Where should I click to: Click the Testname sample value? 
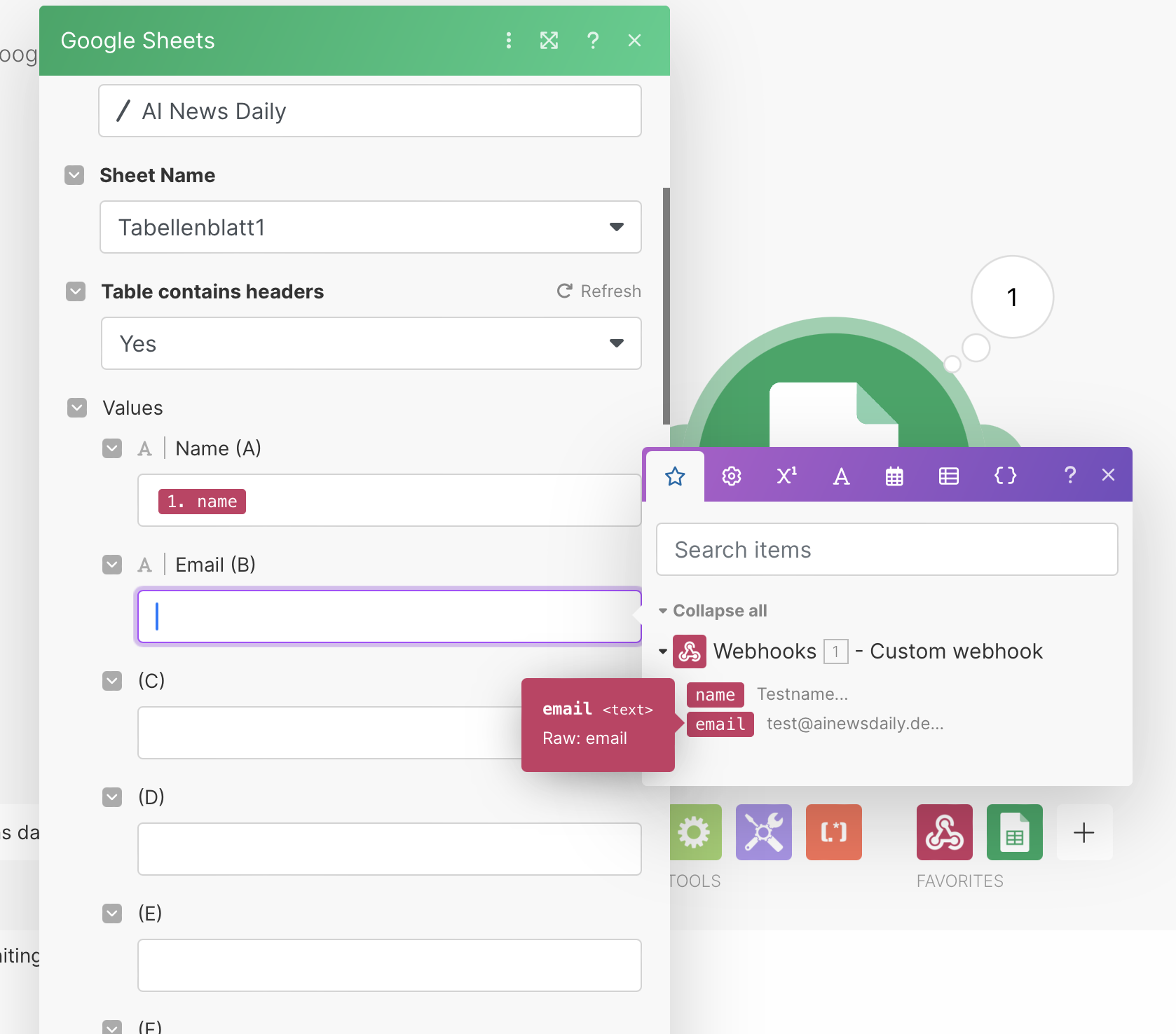802,694
